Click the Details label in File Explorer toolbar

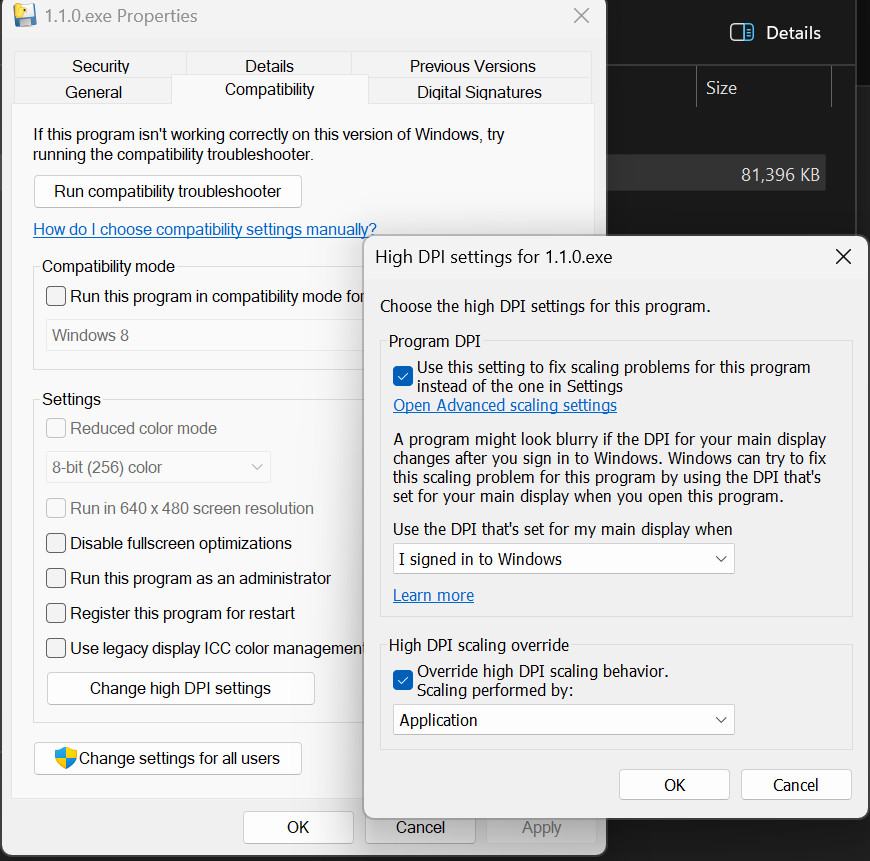[x=793, y=33]
